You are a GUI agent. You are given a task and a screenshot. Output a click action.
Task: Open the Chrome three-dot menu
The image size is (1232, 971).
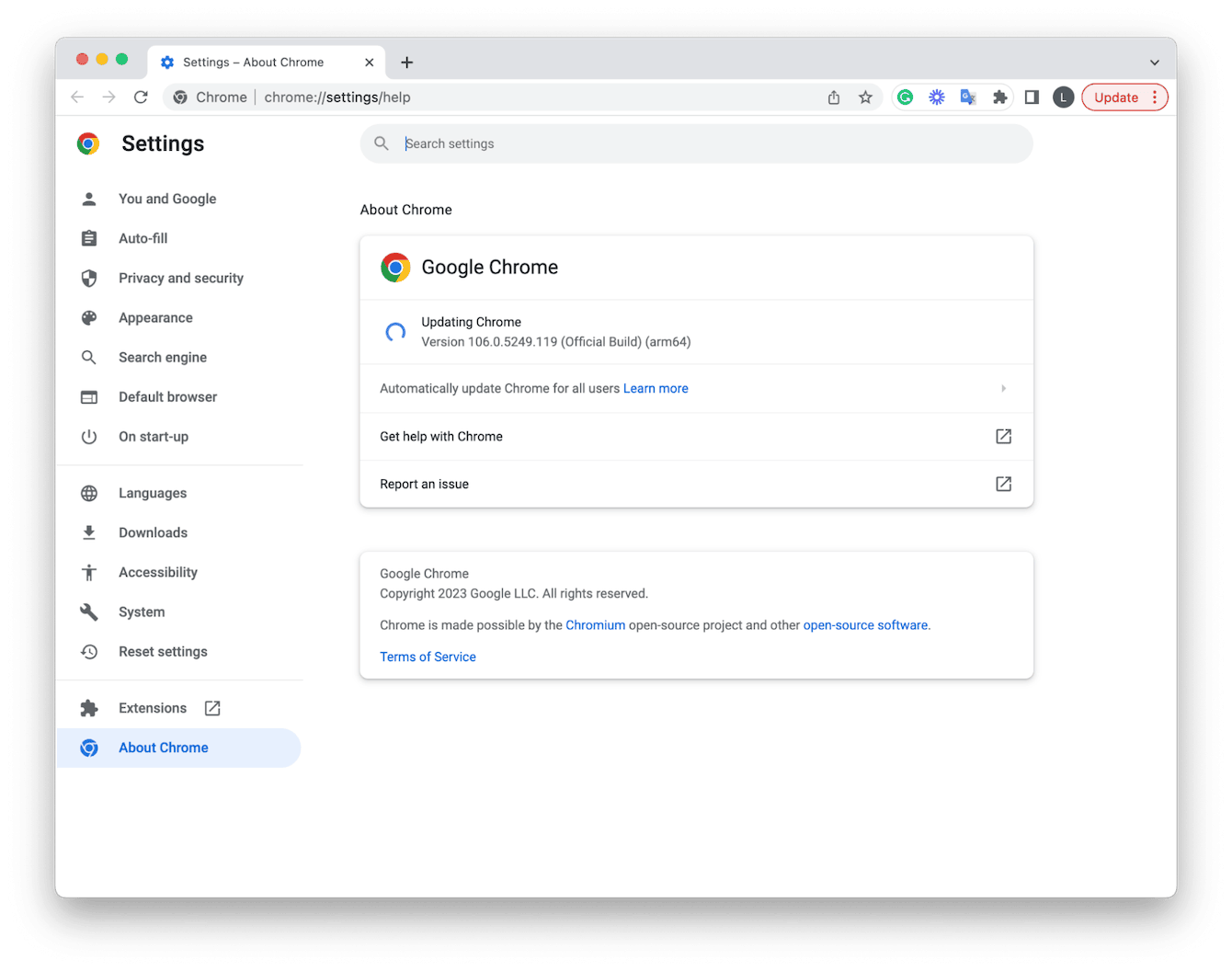(x=1155, y=97)
